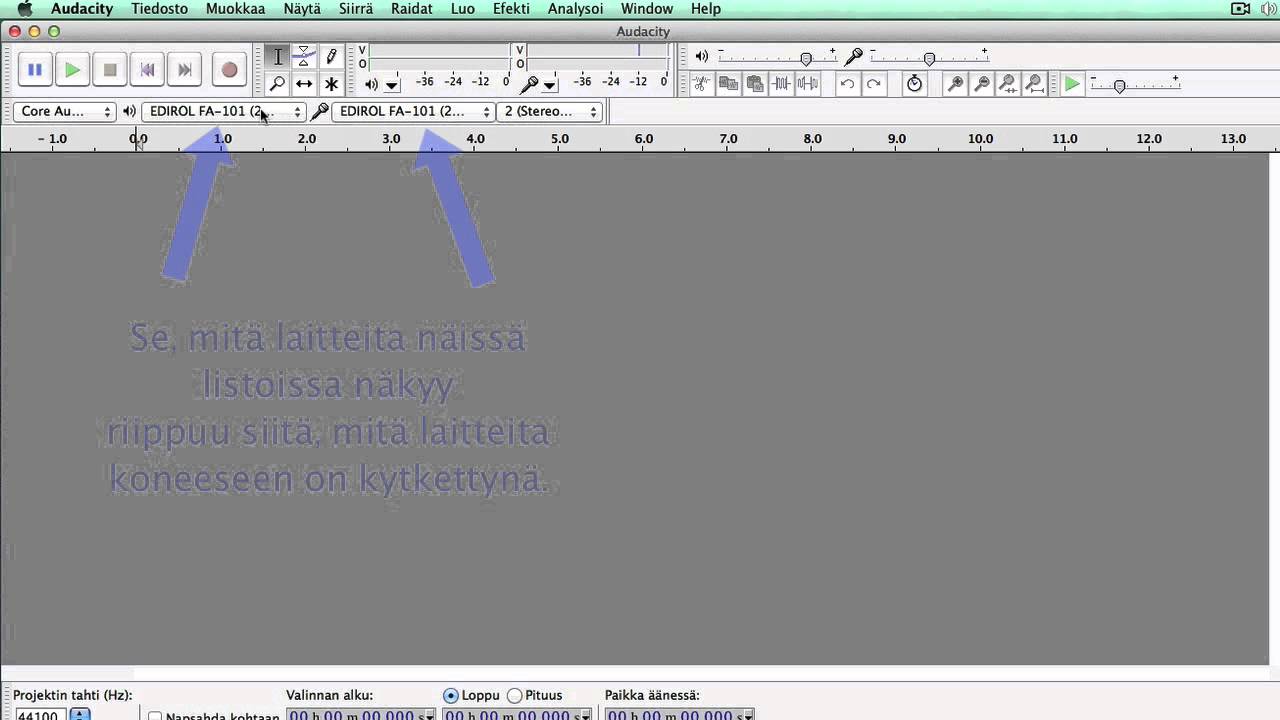Open the Efekti menu
The height and width of the screenshot is (720, 1280).
(x=511, y=9)
